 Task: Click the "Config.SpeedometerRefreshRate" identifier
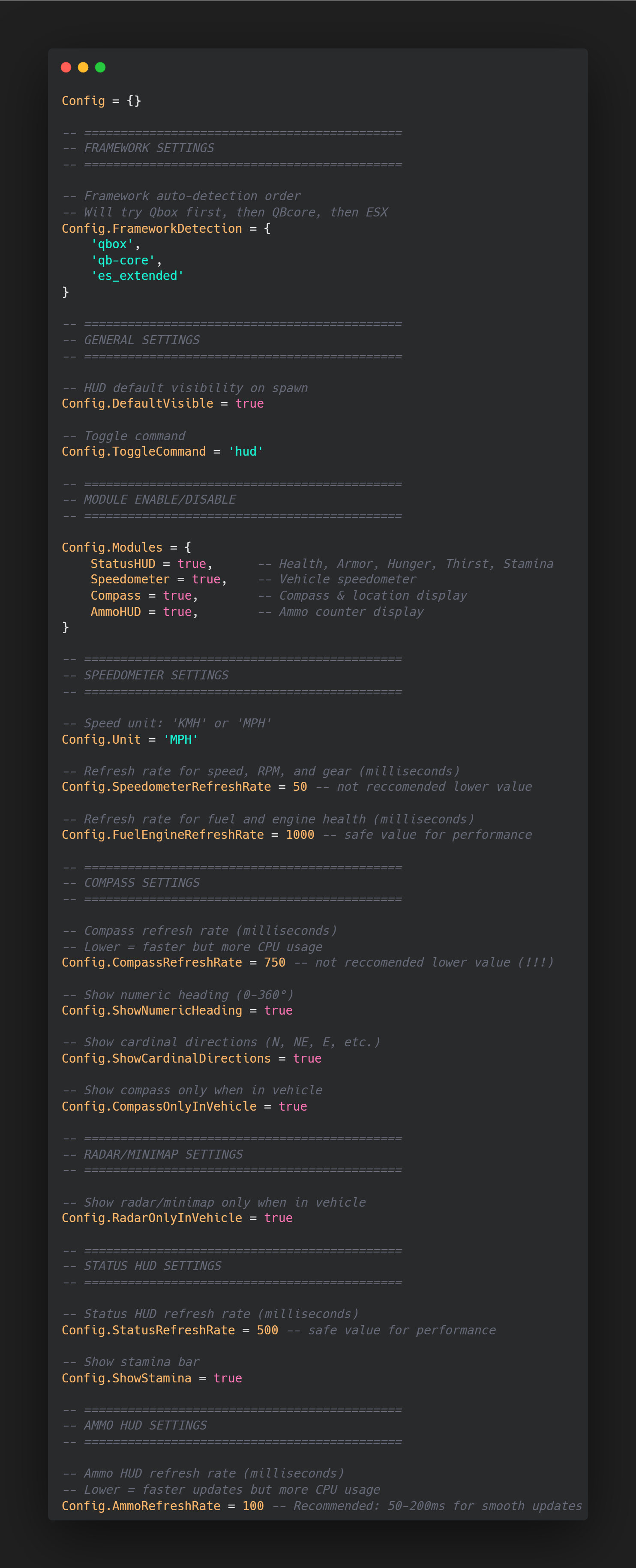pyautogui.click(x=167, y=787)
